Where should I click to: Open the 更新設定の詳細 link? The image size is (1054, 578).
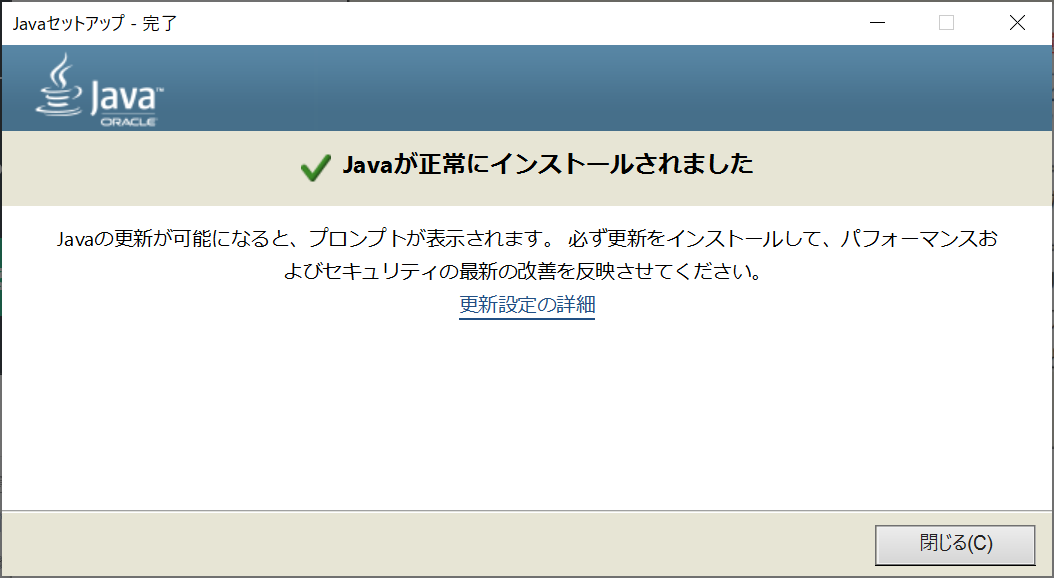(527, 304)
